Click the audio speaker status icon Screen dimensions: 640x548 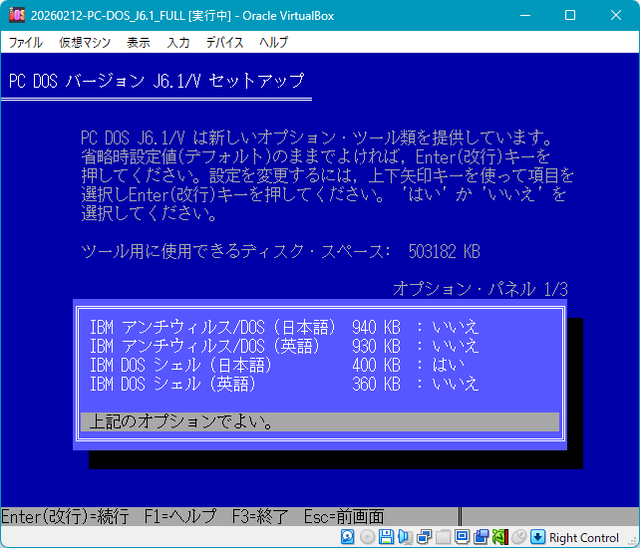(405, 537)
